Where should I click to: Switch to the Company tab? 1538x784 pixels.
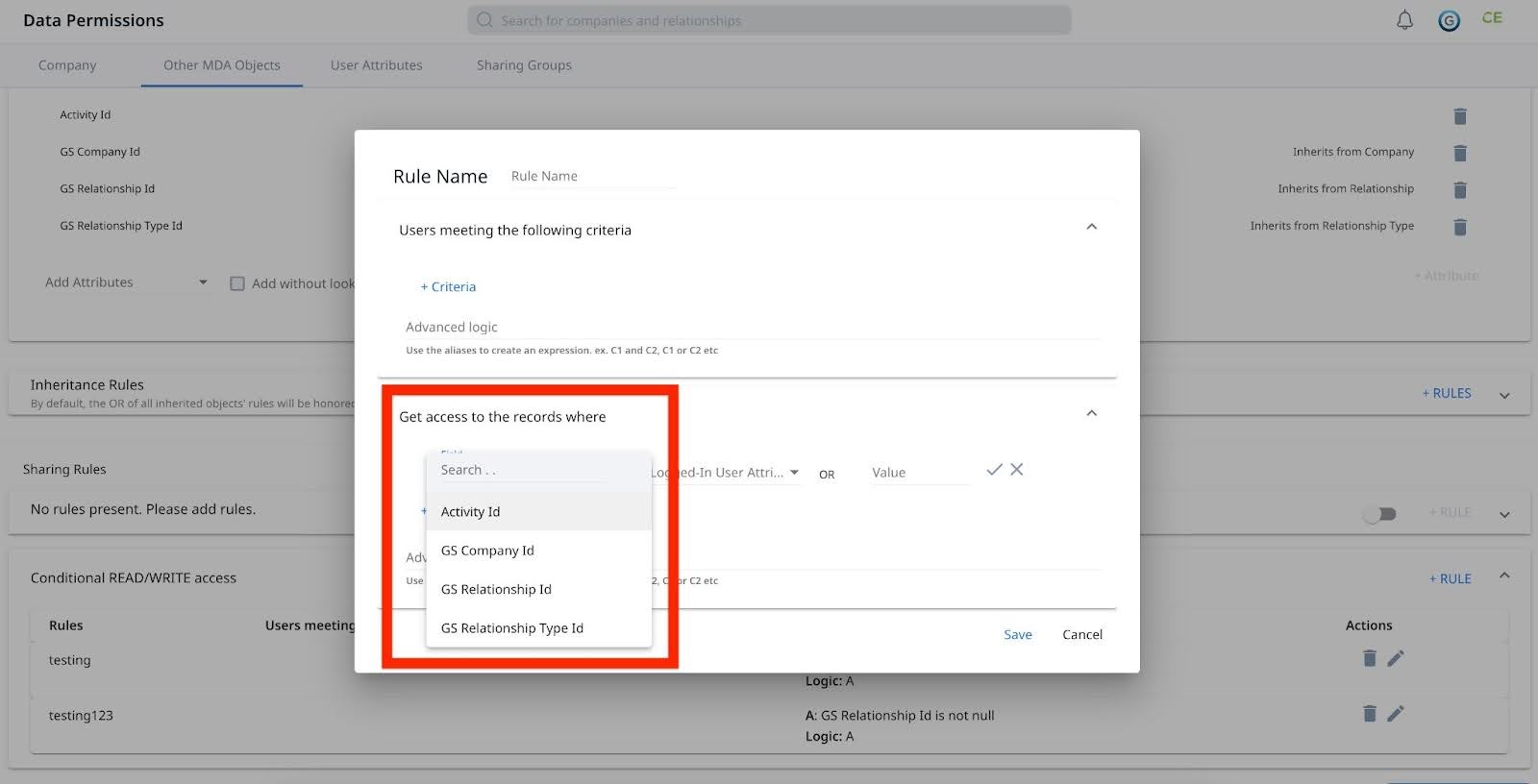click(x=67, y=65)
